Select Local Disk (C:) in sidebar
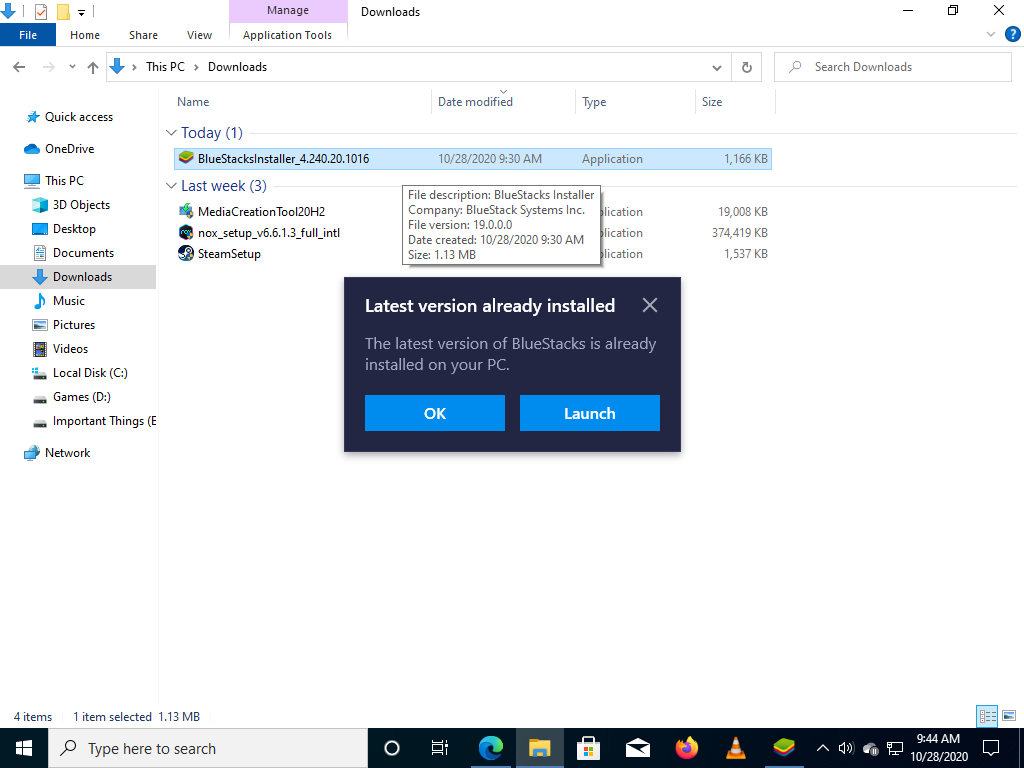Viewport: 1024px width, 768px height. [90, 373]
